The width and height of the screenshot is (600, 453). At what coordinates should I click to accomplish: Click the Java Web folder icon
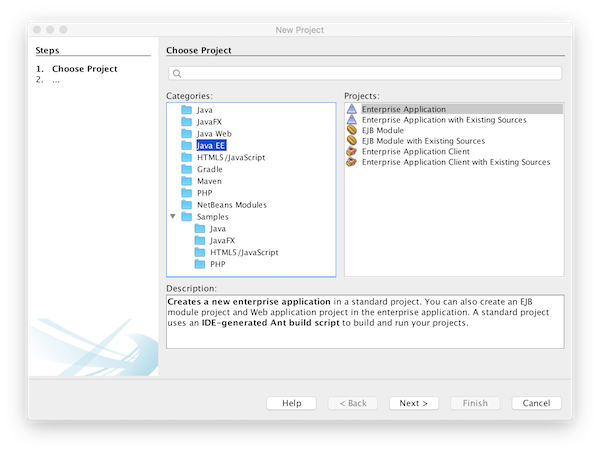pos(187,133)
